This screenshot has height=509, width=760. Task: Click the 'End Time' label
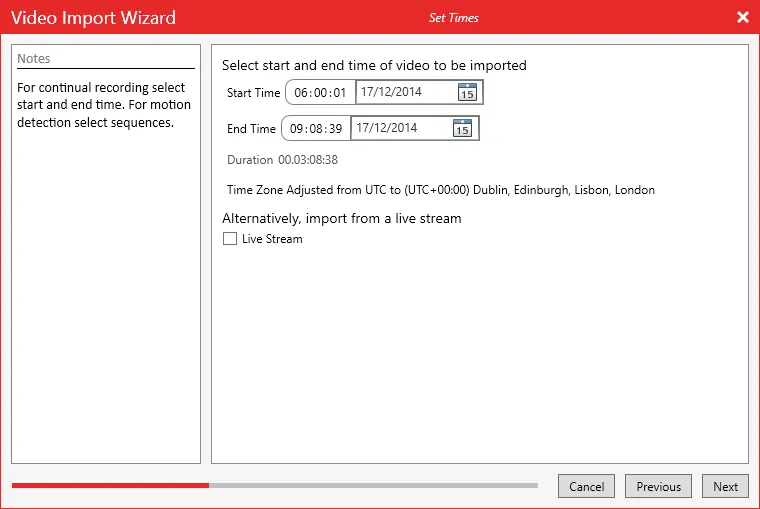[251, 128]
